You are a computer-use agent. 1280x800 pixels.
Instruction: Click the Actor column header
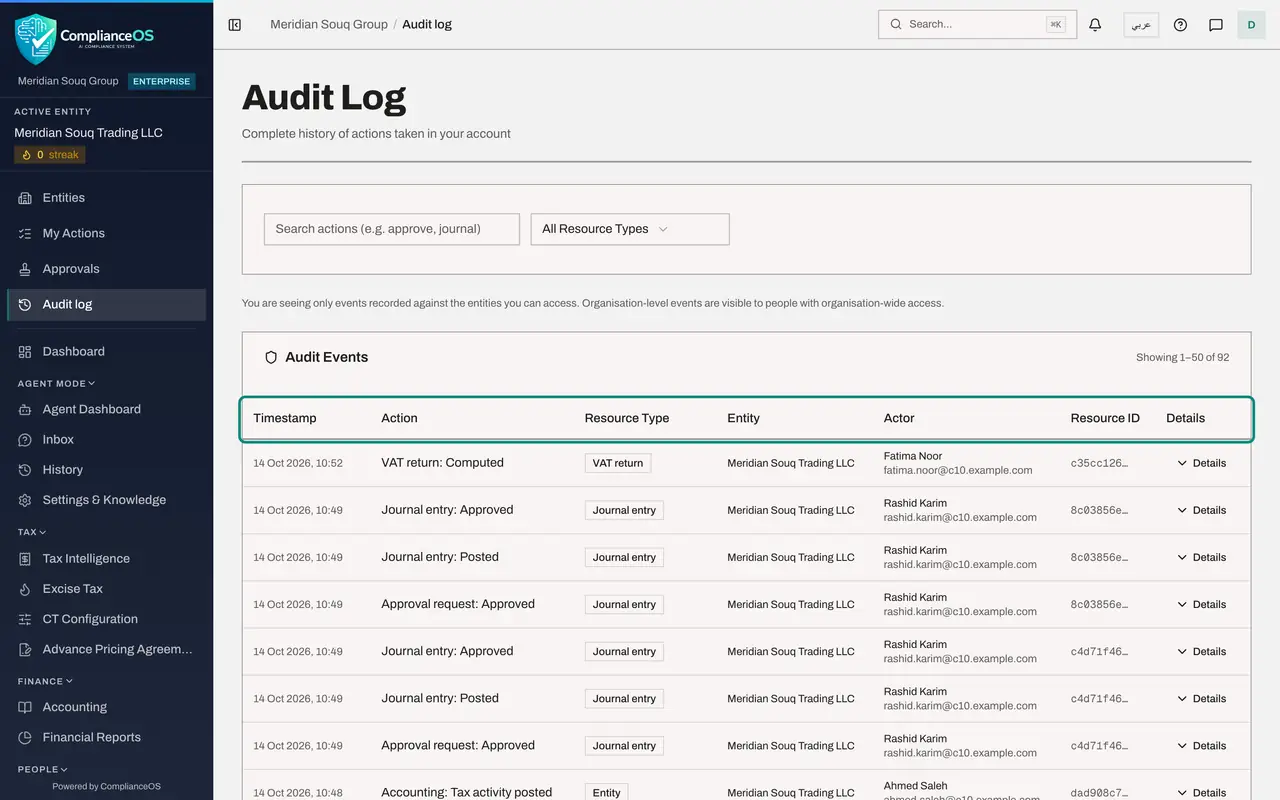[x=899, y=418]
